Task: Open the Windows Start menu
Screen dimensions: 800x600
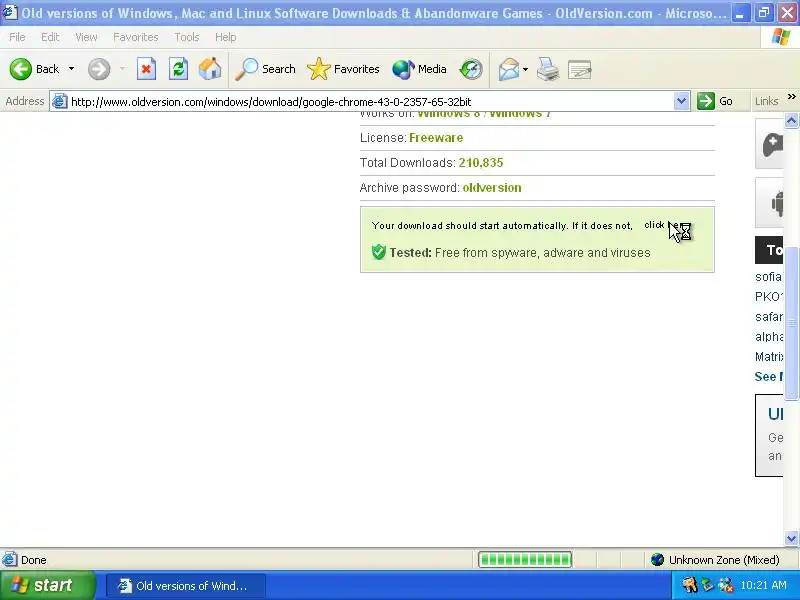Action: (47, 585)
